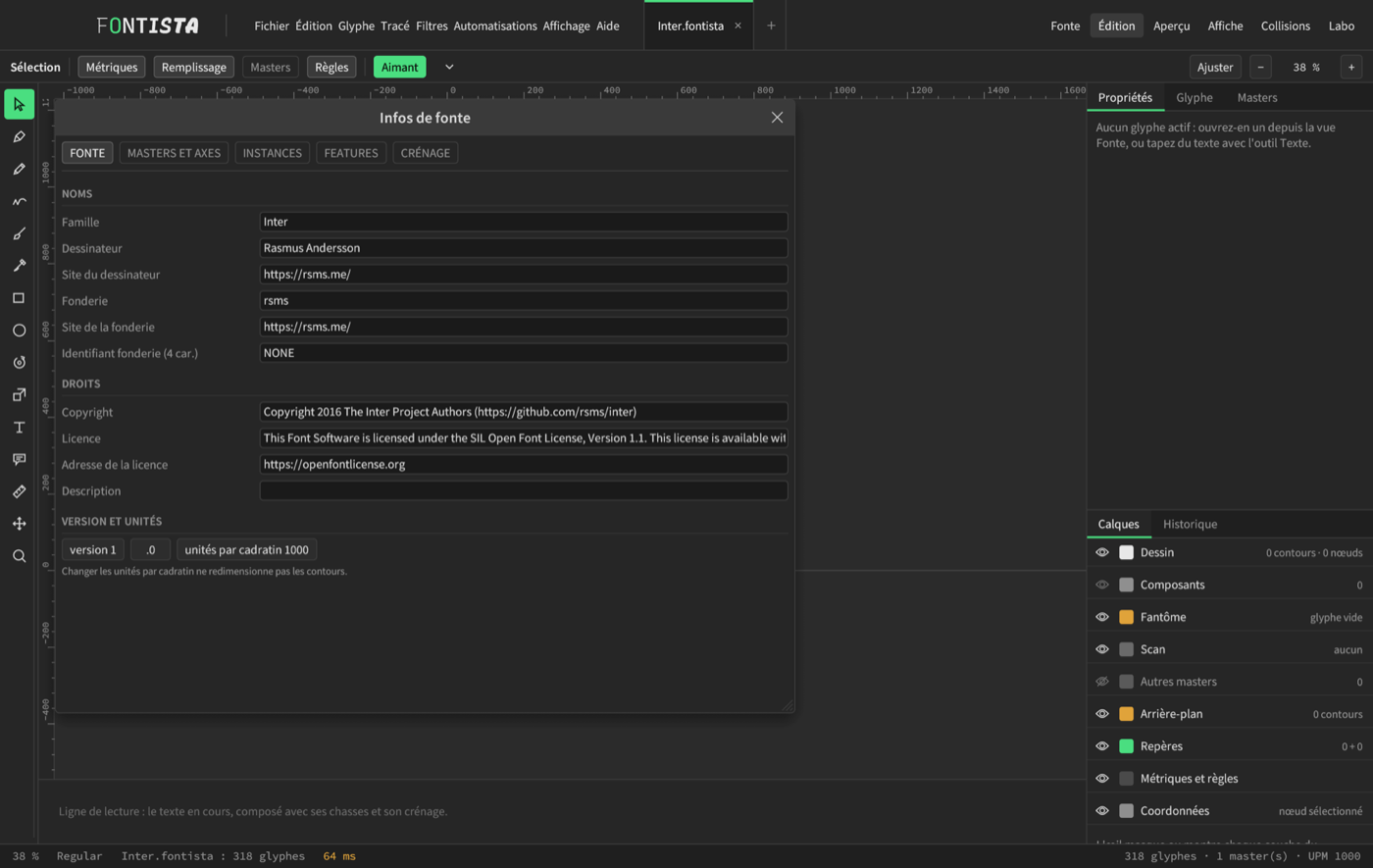Select the four-arrow Move tool
Screen dimensions: 1373x868
pyautogui.click(x=19, y=524)
